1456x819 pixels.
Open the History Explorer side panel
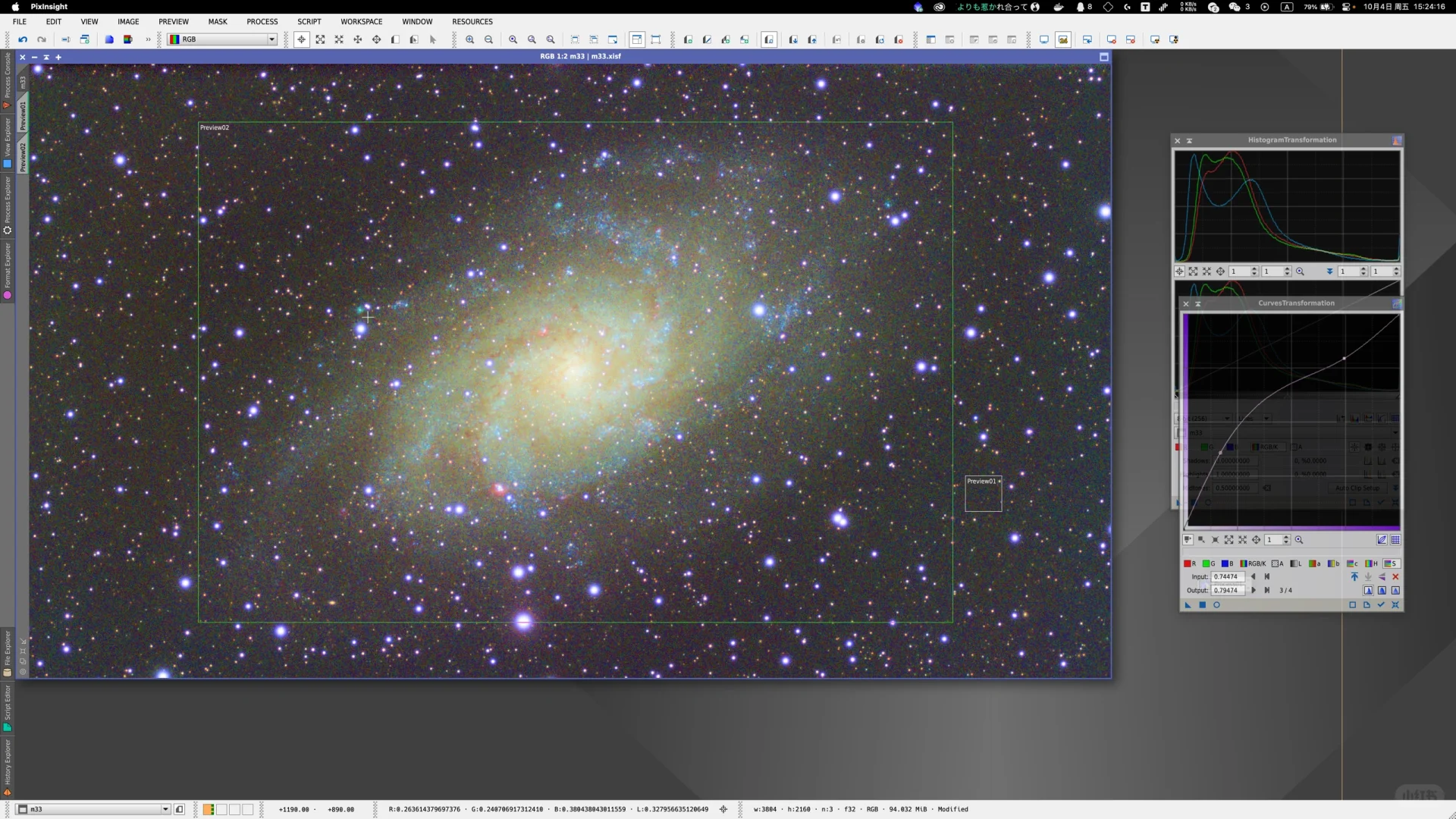pyautogui.click(x=8, y=767)
